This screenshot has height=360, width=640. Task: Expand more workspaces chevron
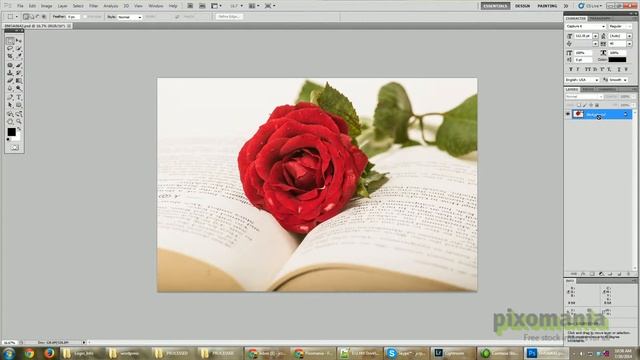pos(566,6)
